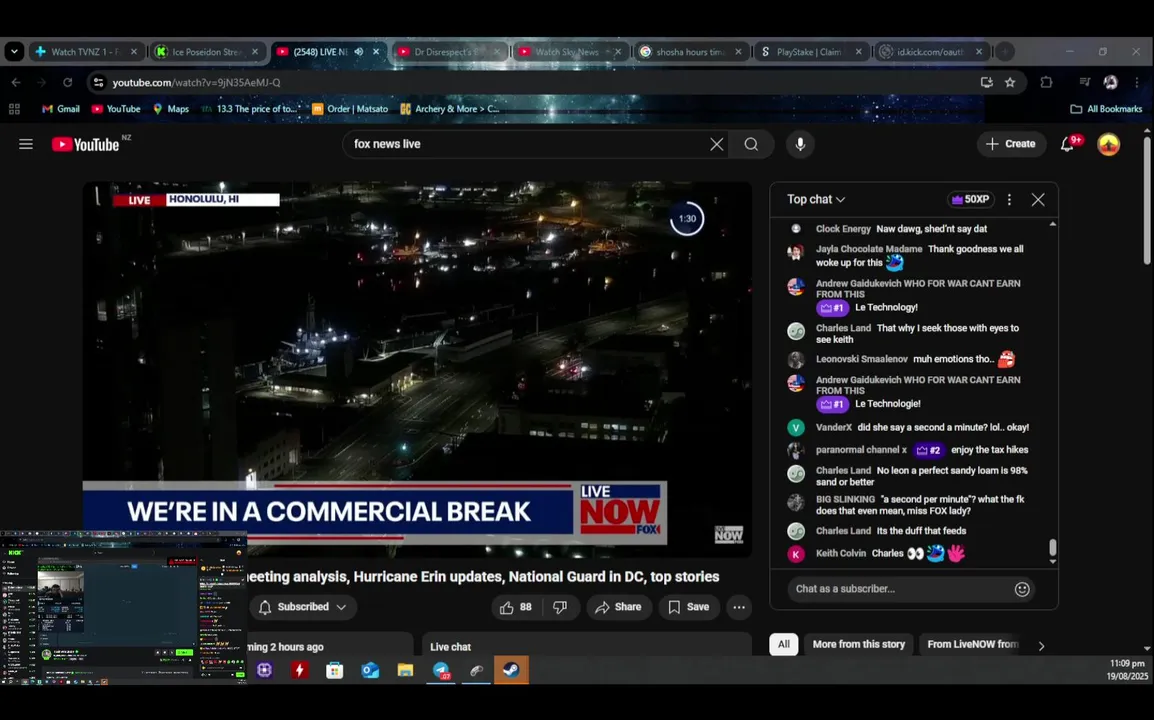Screen dimensions: 1154x720
Task: Click the live chat scrollbar thumb
Action: click(x=1052, y=548)
